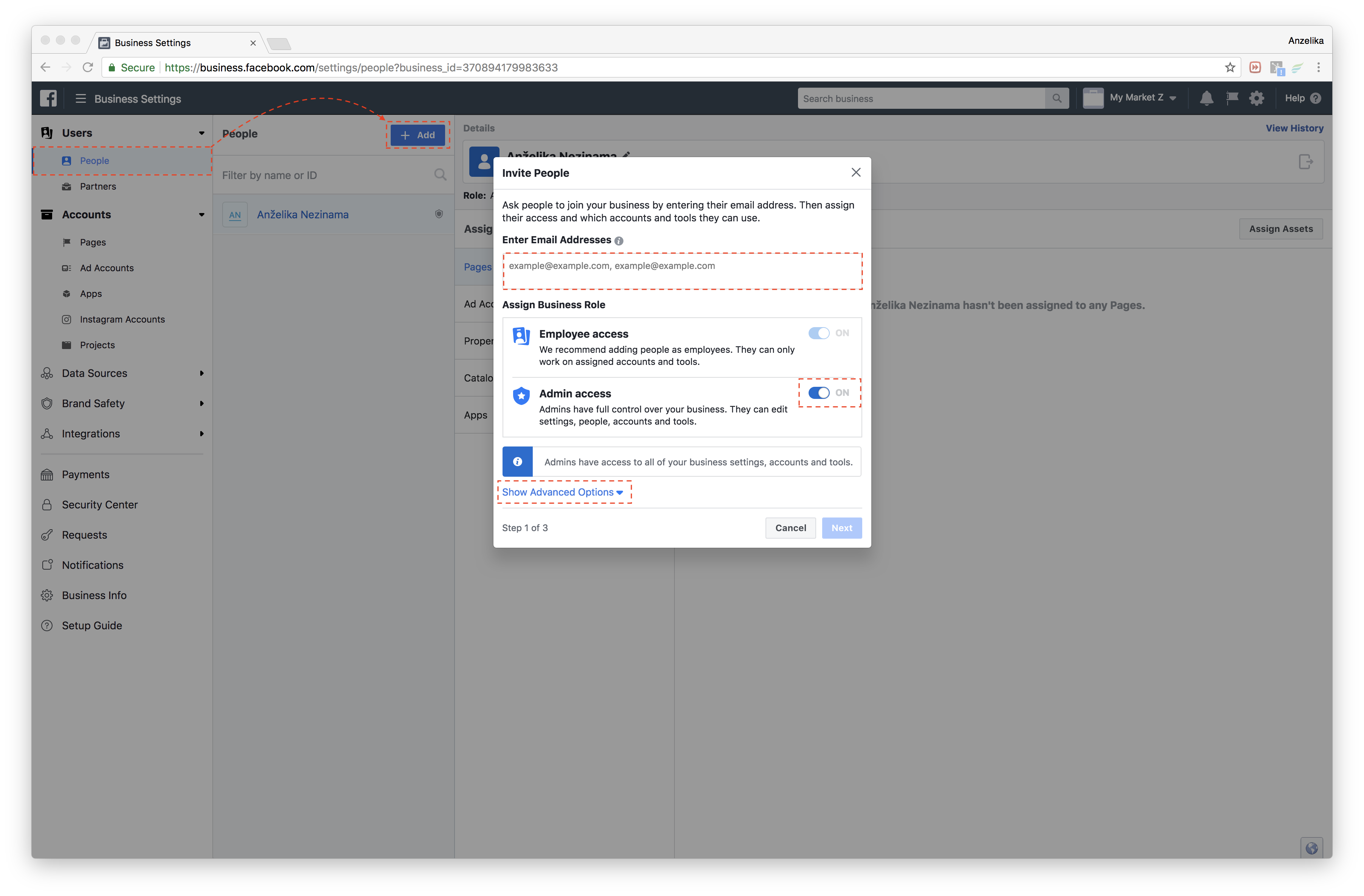Expand Show Advanced Options

[x=562, y=492]
